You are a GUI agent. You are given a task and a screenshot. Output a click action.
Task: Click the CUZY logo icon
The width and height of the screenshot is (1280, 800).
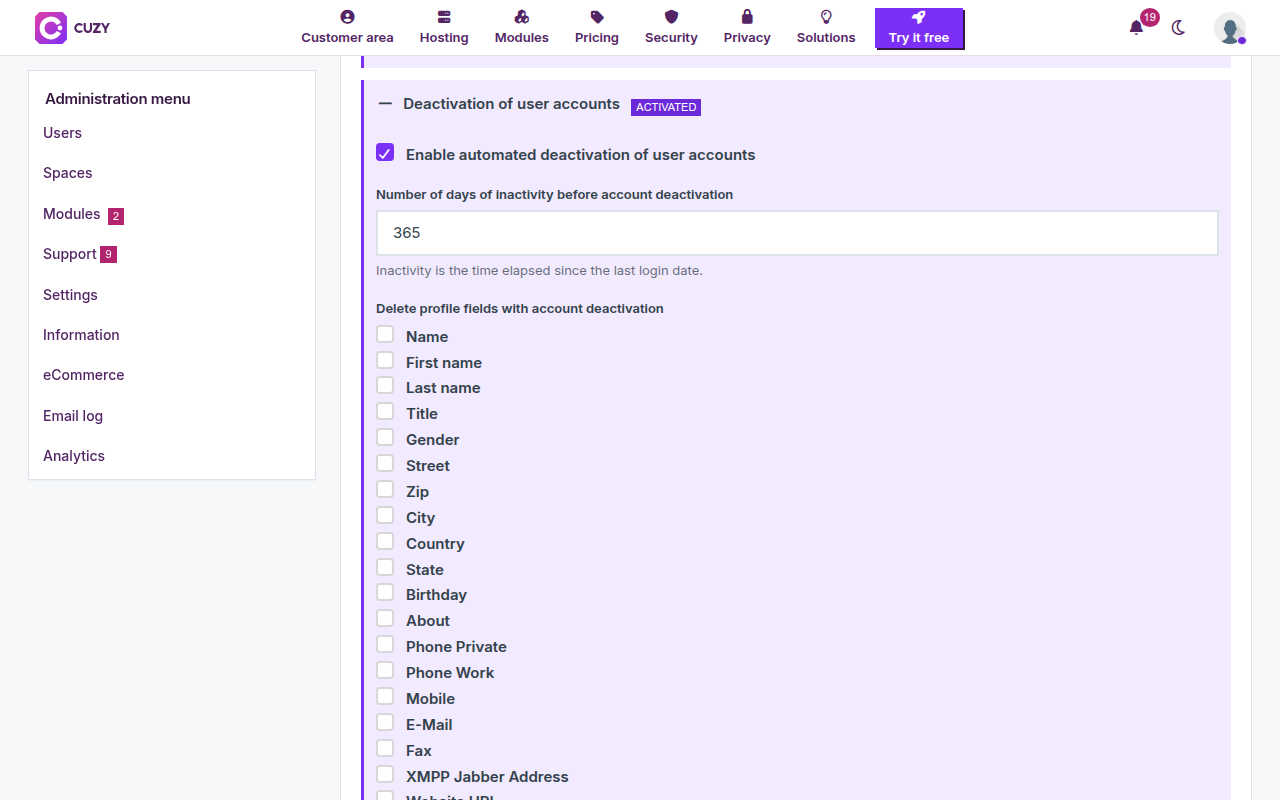pos(51,28)
